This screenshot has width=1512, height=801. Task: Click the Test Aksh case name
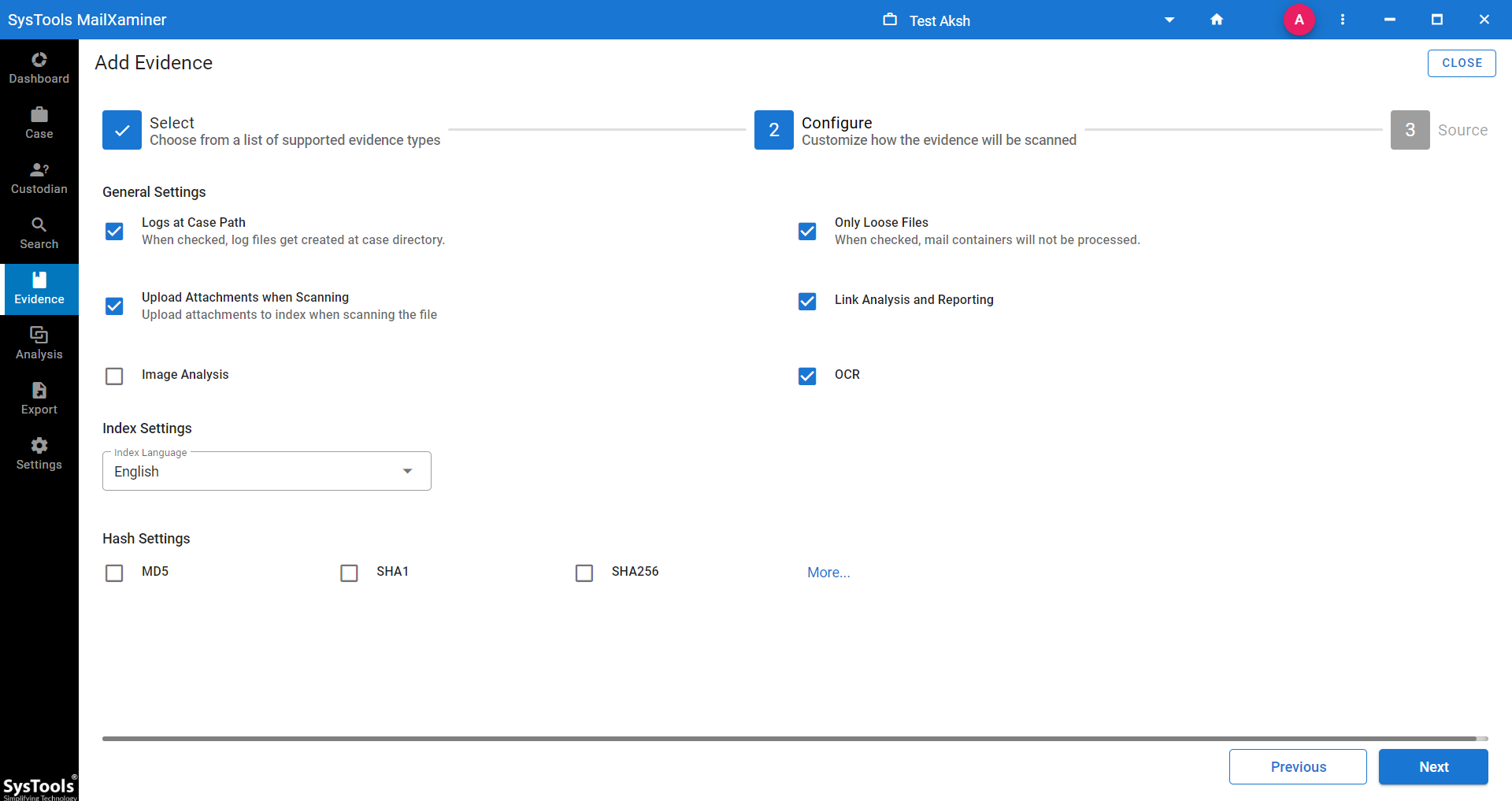point(939,20)
